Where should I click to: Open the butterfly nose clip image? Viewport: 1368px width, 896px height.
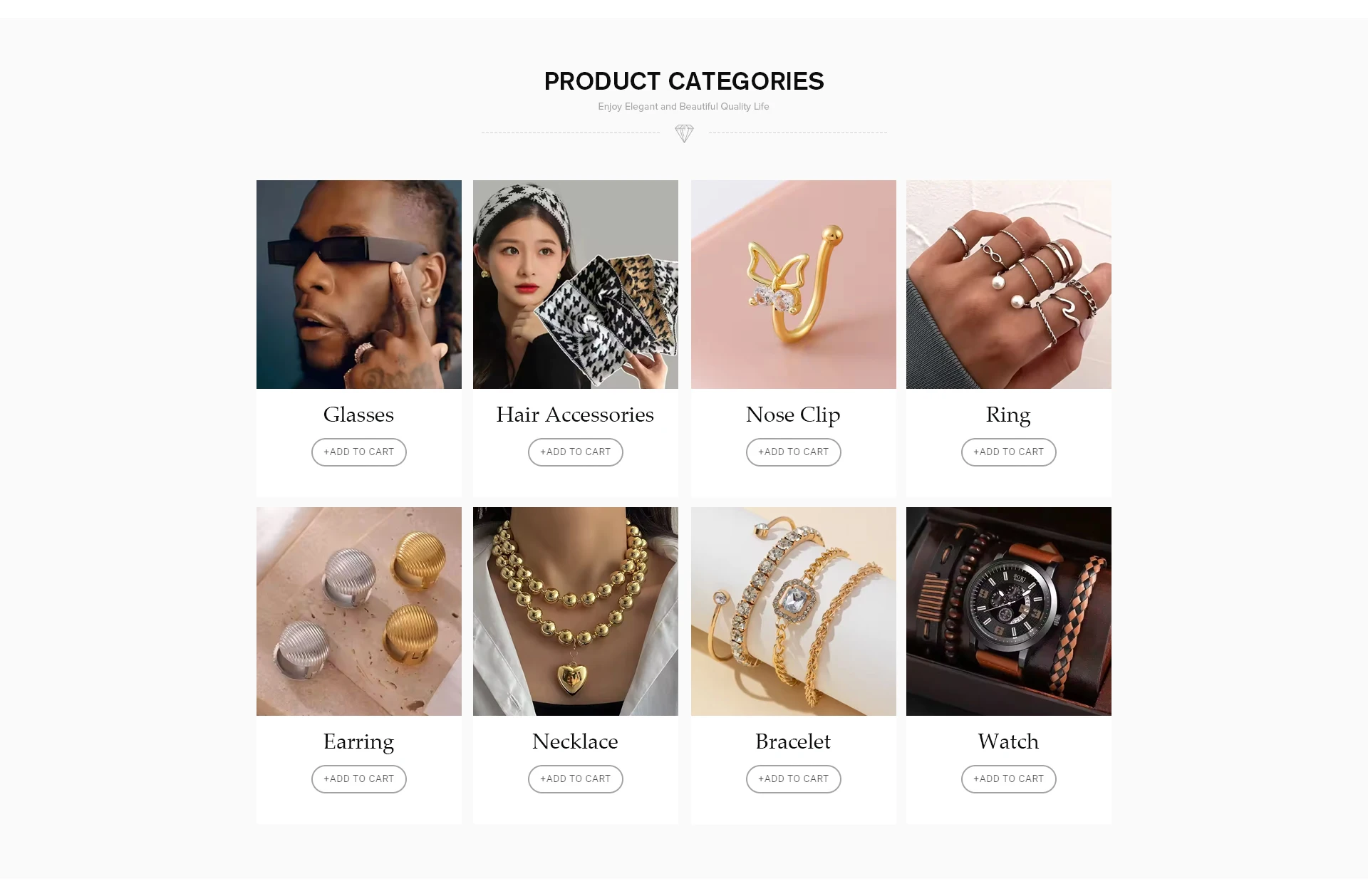(x=794, y=284)
